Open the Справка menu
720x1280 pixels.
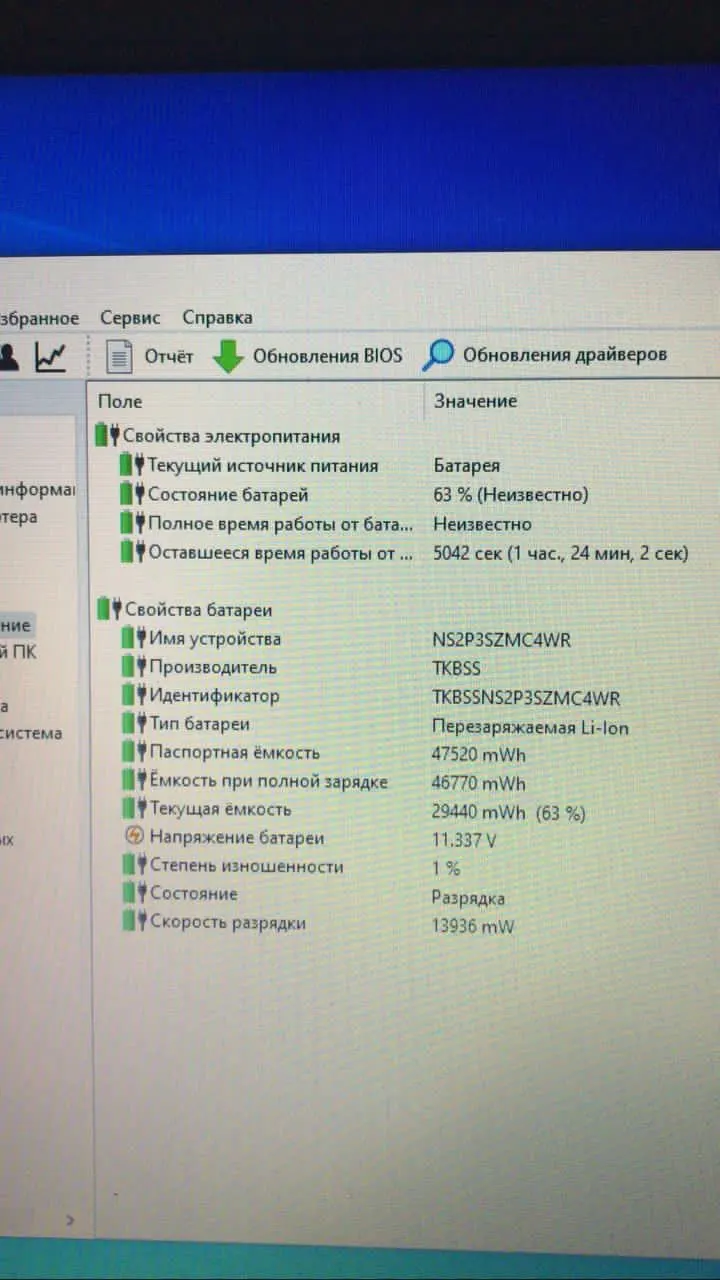pyautogui.click(x=217, y=318)
